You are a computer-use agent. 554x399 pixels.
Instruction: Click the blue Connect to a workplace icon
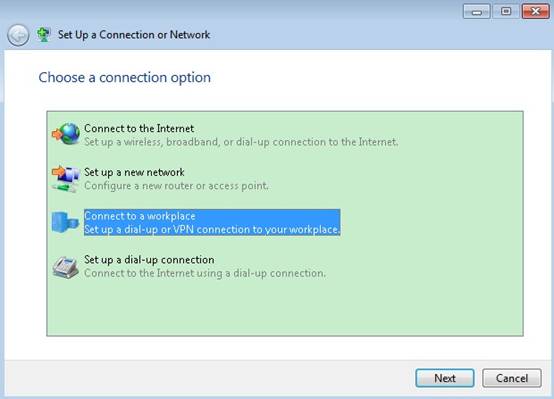click(x=65, y=222)
